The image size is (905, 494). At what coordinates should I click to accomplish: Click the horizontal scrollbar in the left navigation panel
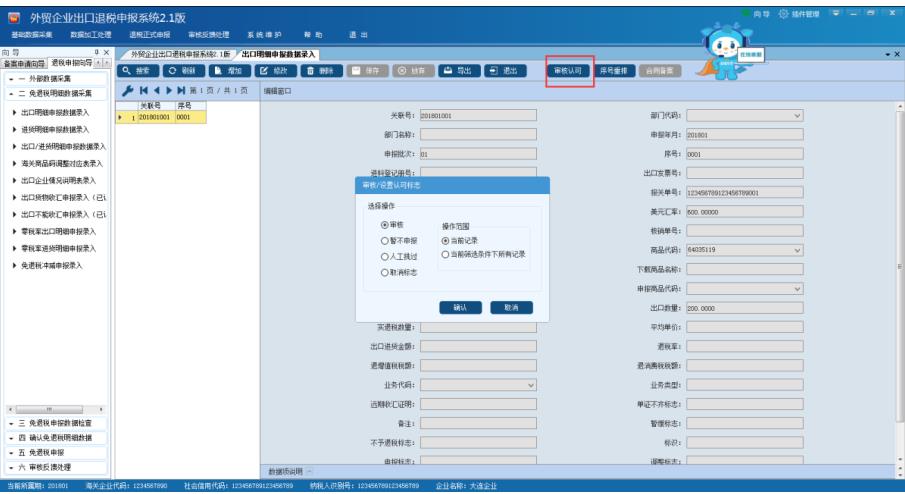(53, 410)
